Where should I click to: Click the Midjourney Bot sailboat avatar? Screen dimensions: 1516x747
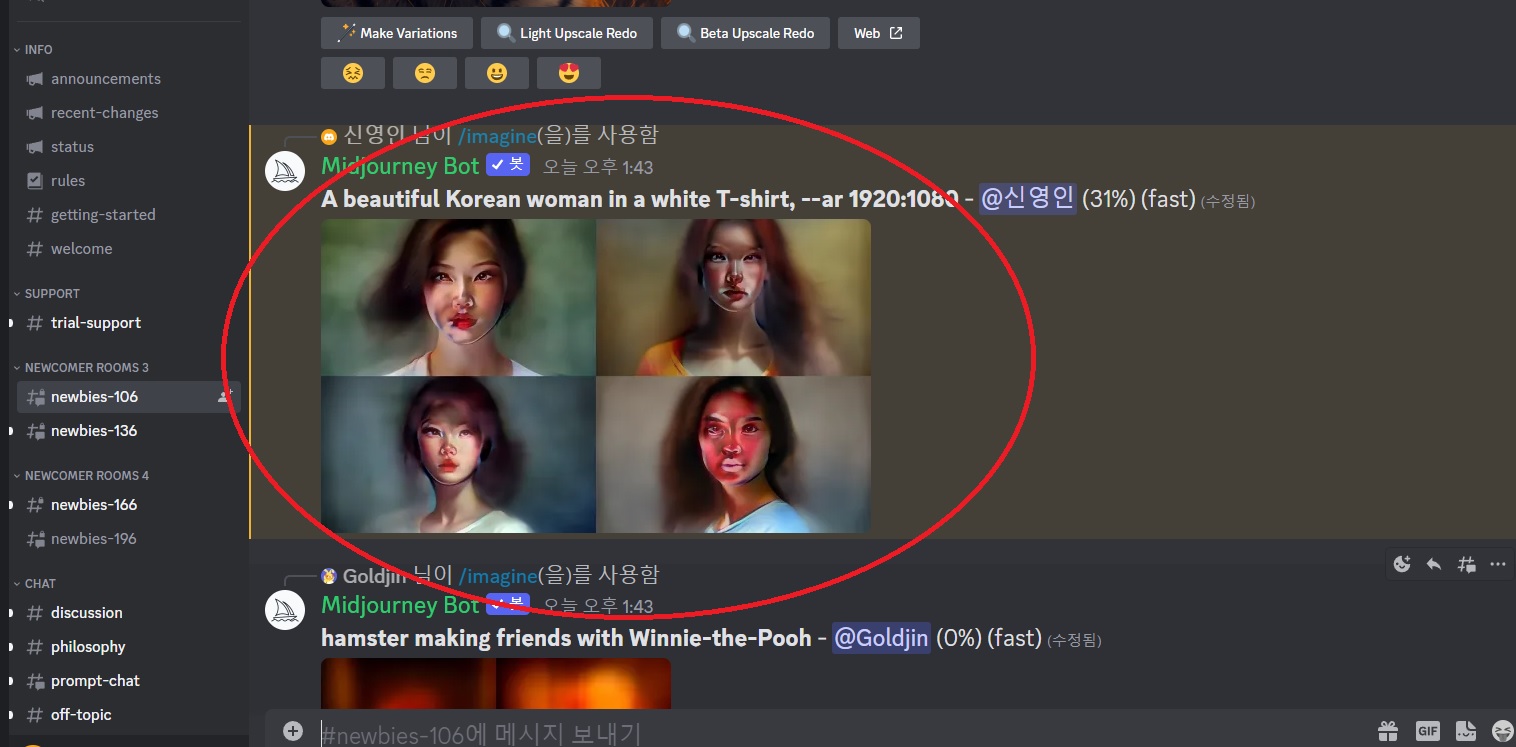pyautogui.click(x=285, y=170)
